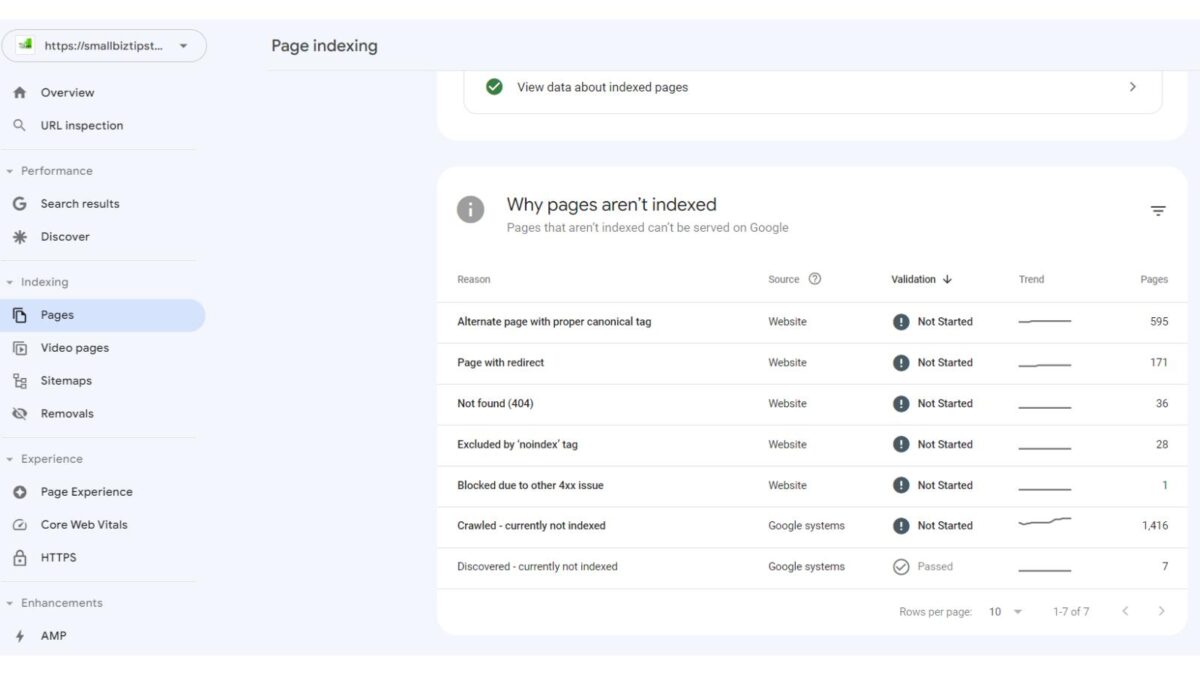
Task: Open the Not found (404) row
Action: [x=812, y=404]
